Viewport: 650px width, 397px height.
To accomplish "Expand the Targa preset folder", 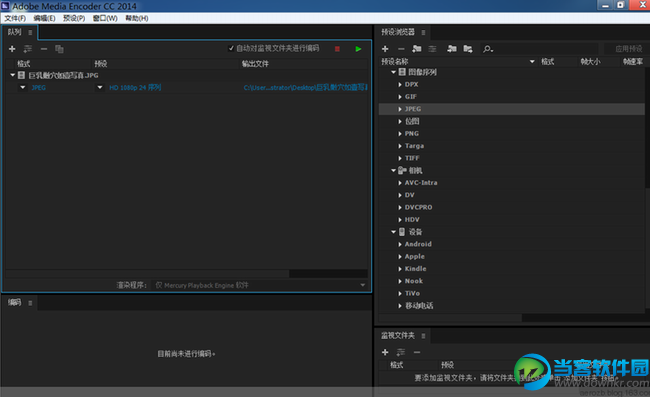I will point(400,146).
